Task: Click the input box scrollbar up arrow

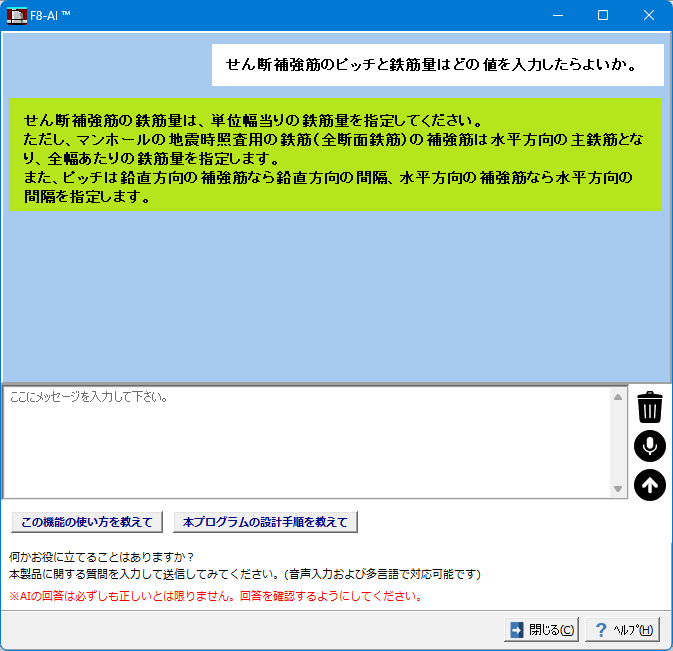Action: (x=618, y=397)
